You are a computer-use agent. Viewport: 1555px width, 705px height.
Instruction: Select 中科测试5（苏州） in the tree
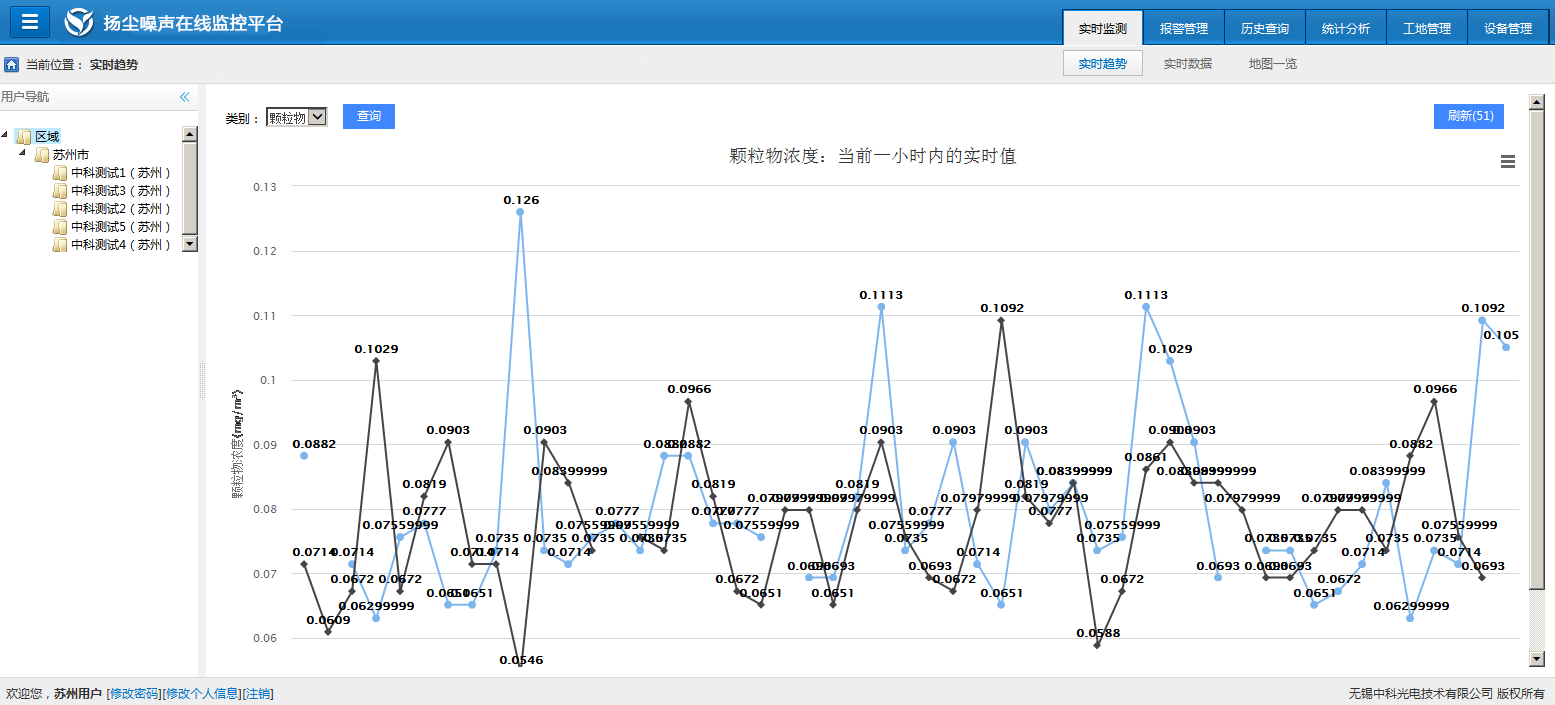tap(120, 227)
